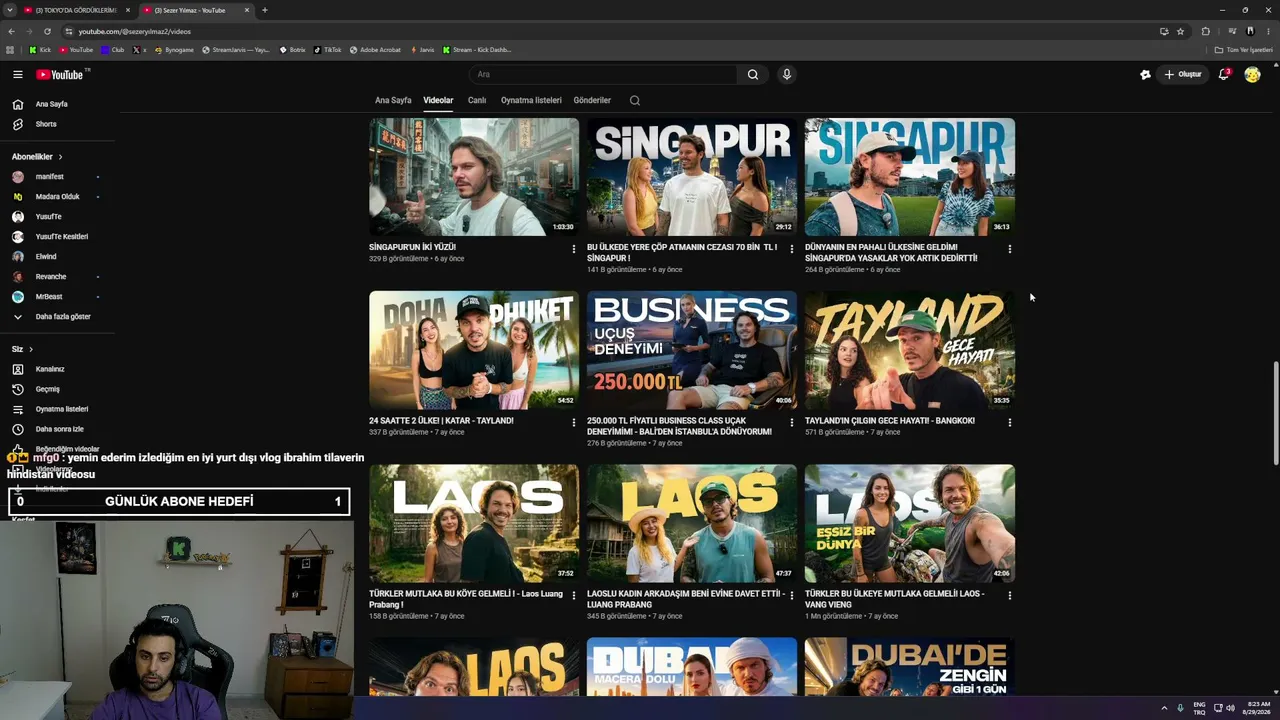Open browser extensions puzzle icon

1206,31
